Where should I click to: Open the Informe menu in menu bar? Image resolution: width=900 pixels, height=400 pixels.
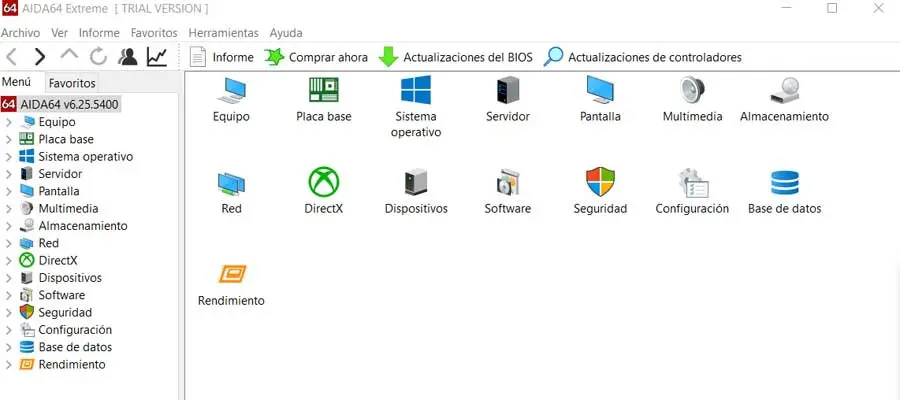pos(99,33)
